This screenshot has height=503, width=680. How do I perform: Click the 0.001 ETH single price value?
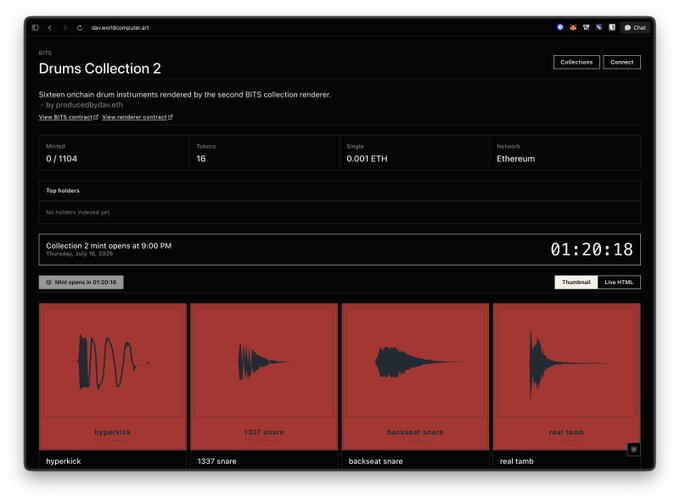(367, 159)
